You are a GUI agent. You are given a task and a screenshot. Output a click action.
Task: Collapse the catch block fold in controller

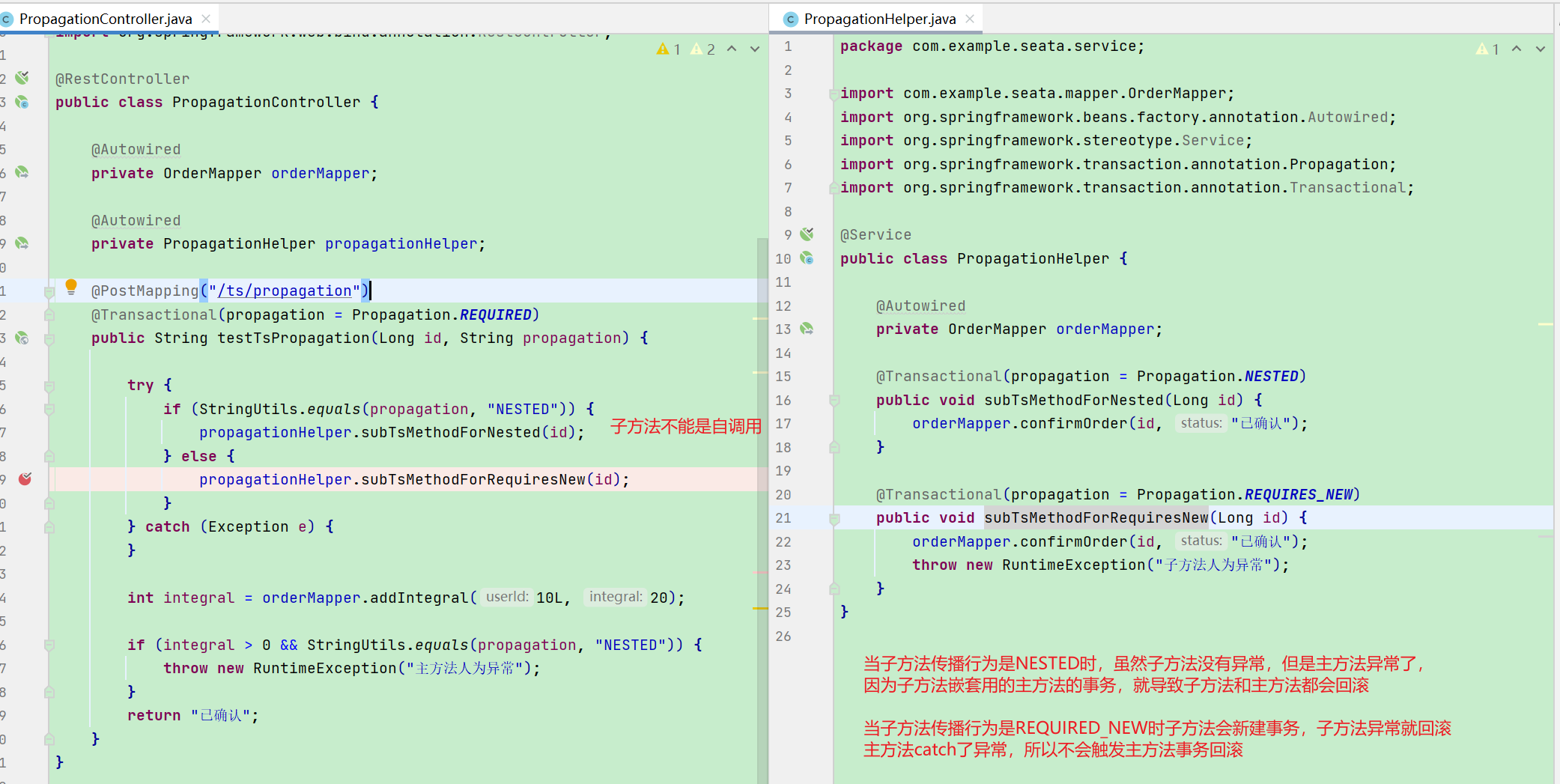point(49,527)
